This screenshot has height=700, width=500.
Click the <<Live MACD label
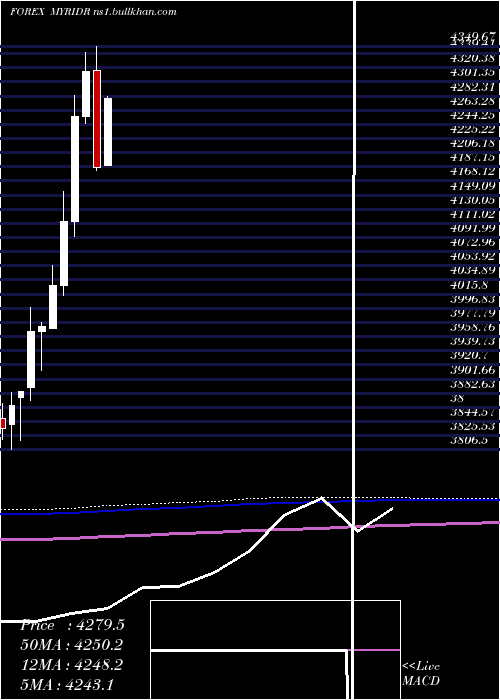421,673
